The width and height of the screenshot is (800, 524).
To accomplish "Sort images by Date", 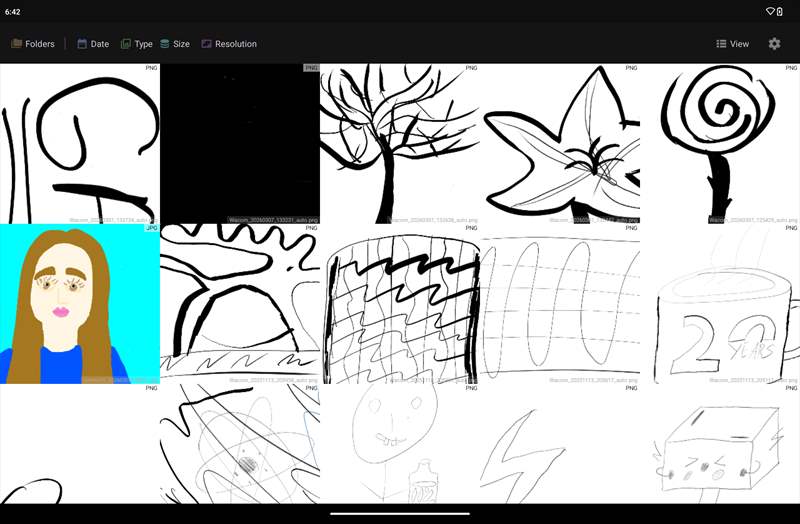I will click(x=93, y=44).
